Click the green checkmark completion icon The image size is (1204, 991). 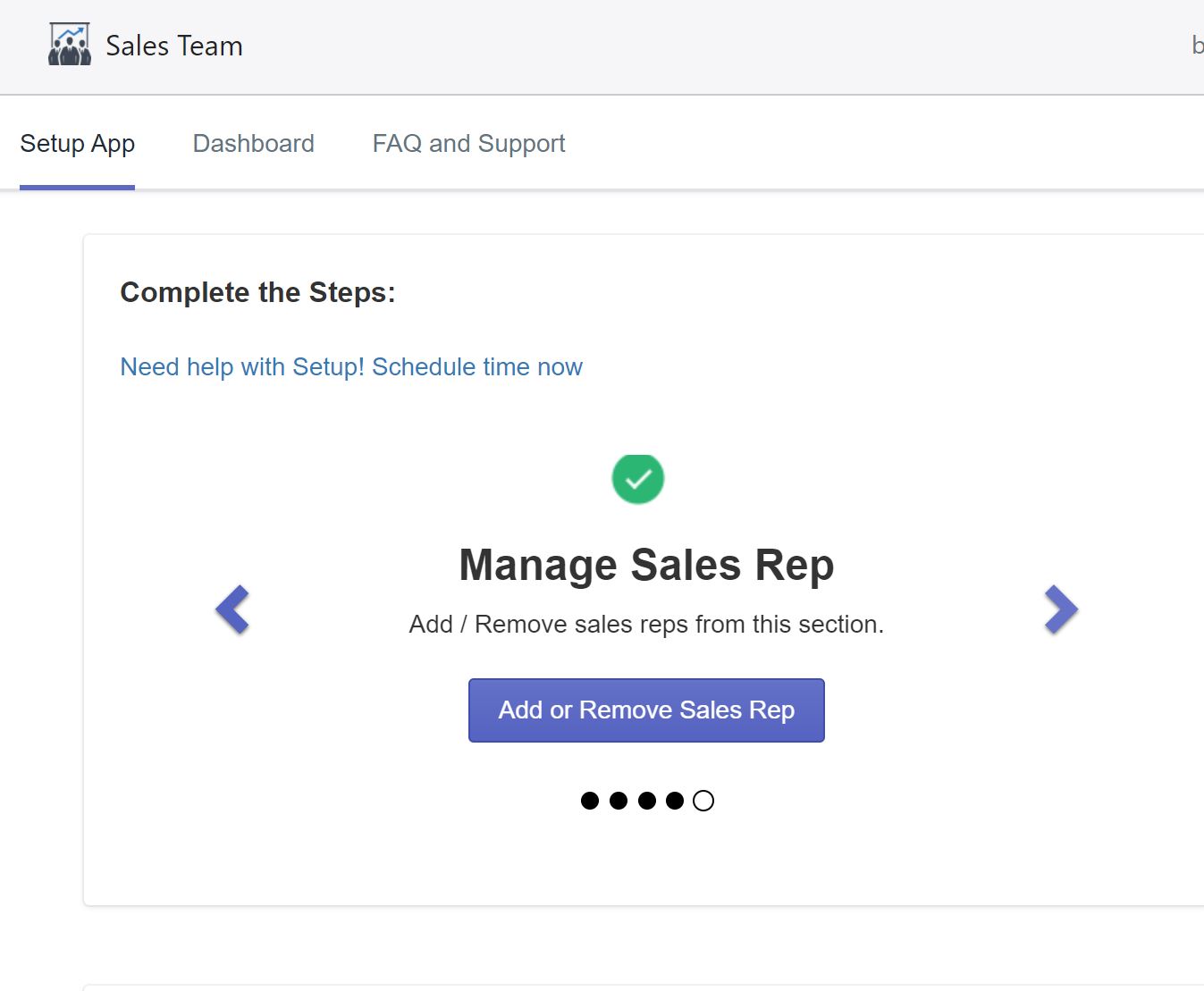click(x=637, y=479)
